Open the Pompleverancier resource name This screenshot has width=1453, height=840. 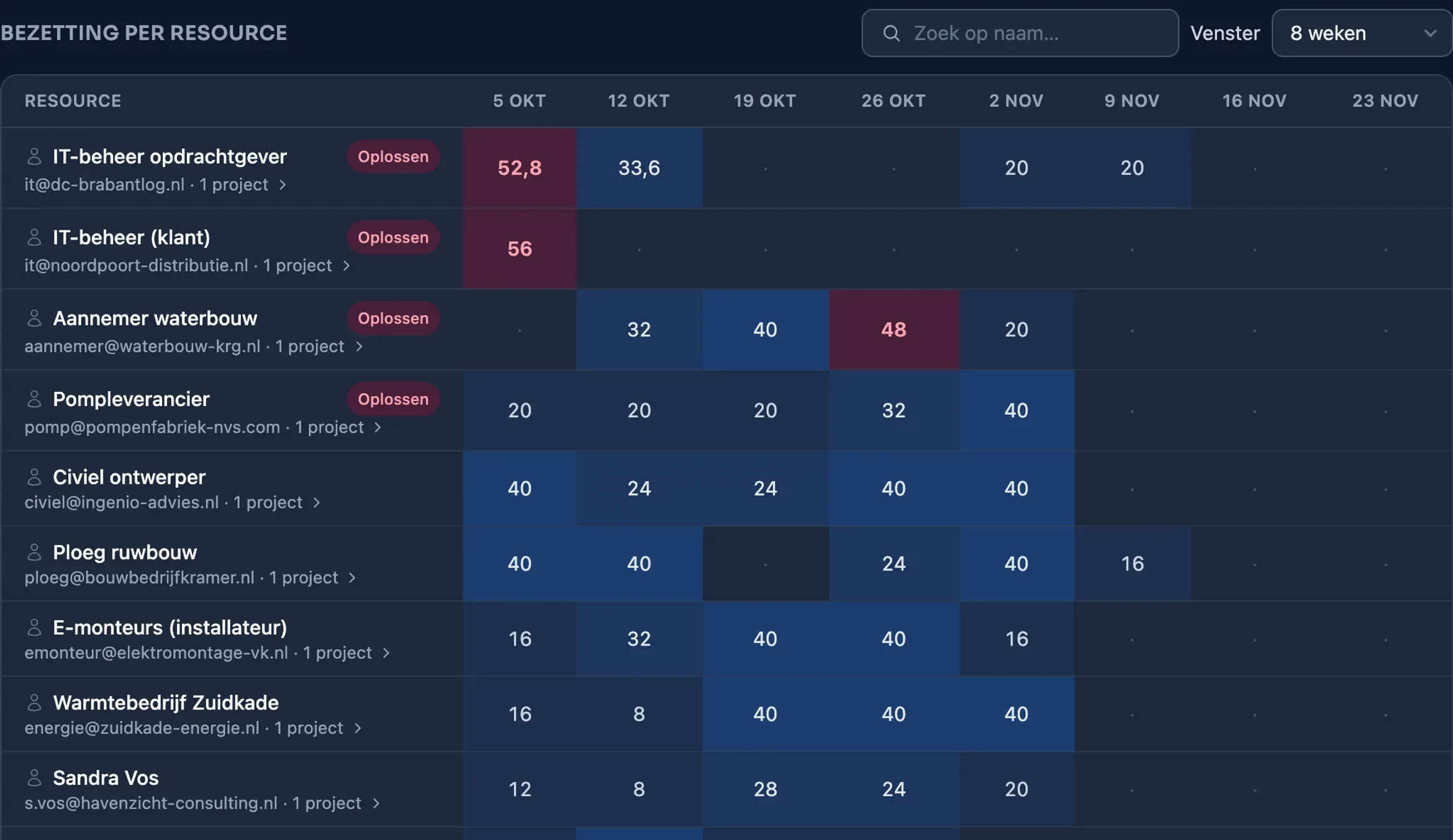pyautogui.click(x=131, y=399)
